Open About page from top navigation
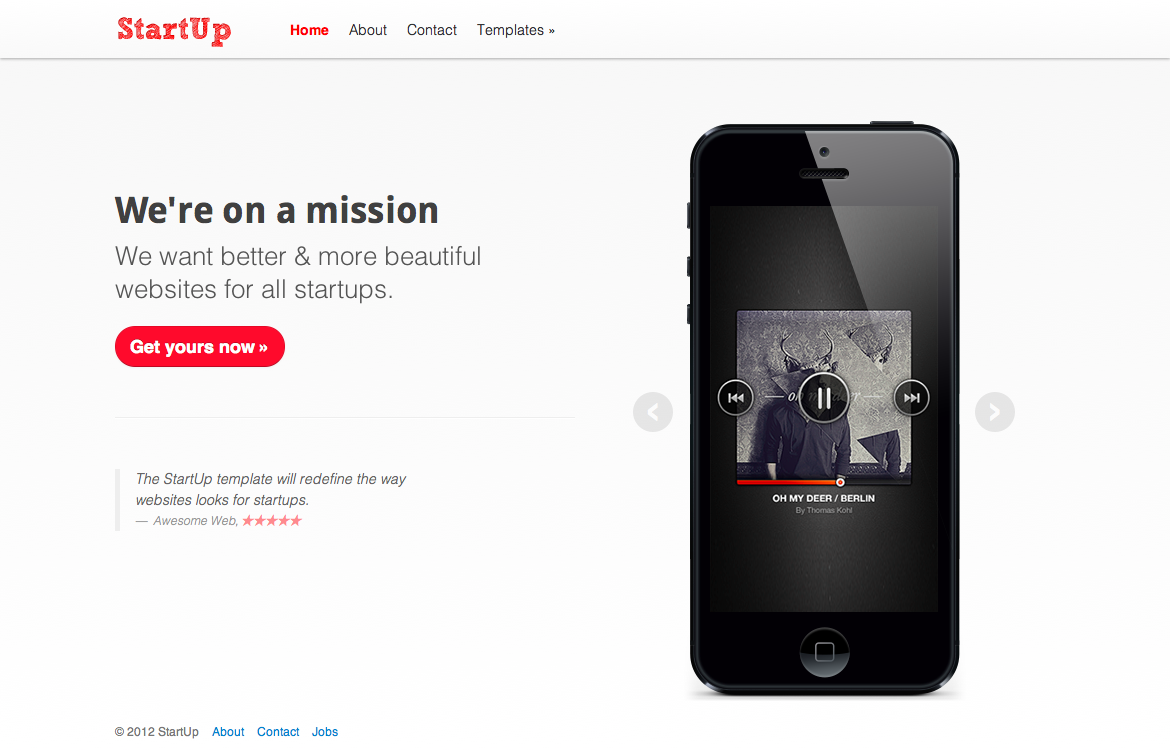Screen dimensions: 1170x752 coord(368,30)
